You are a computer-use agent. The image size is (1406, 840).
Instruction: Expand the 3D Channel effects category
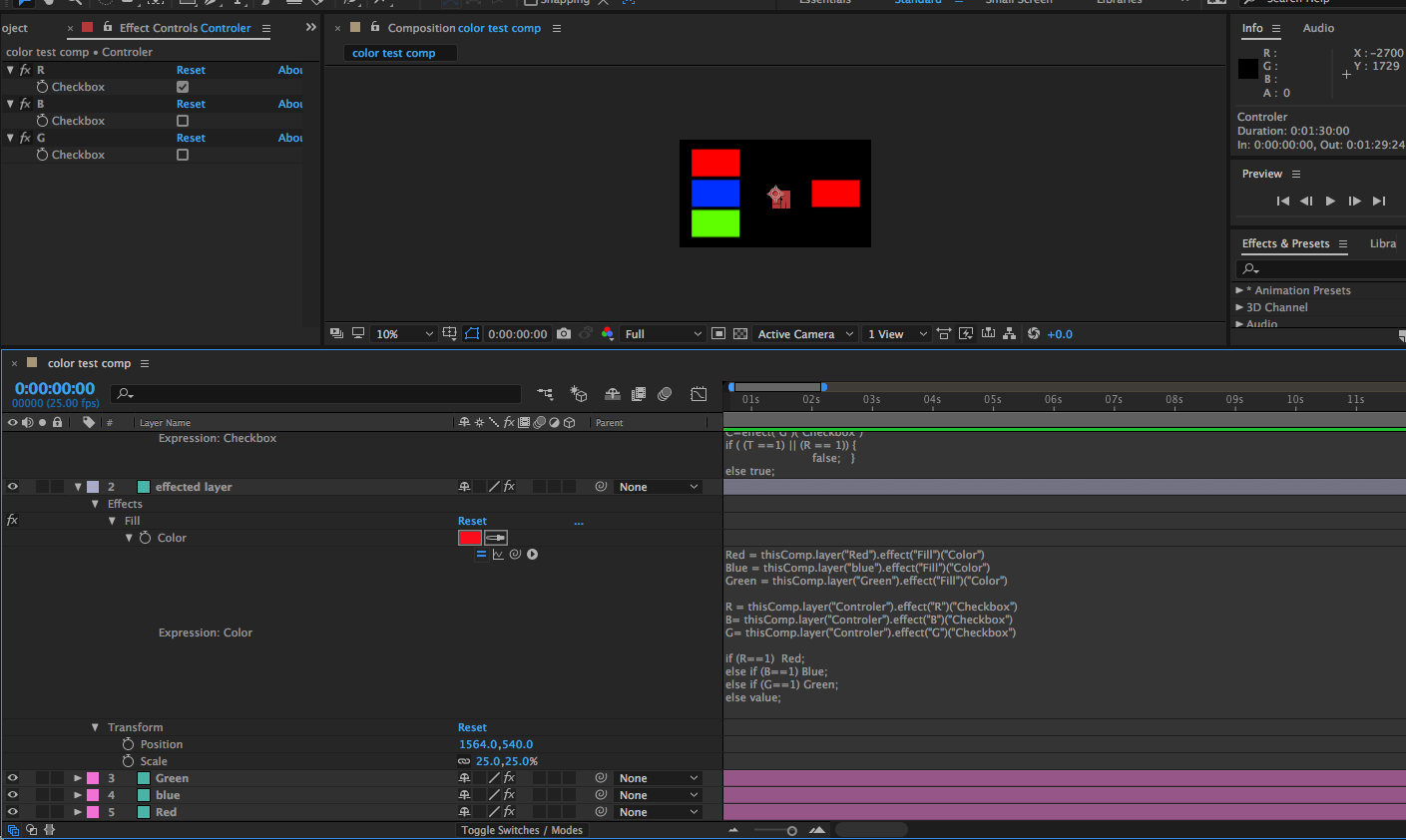tap(1239, 307)
